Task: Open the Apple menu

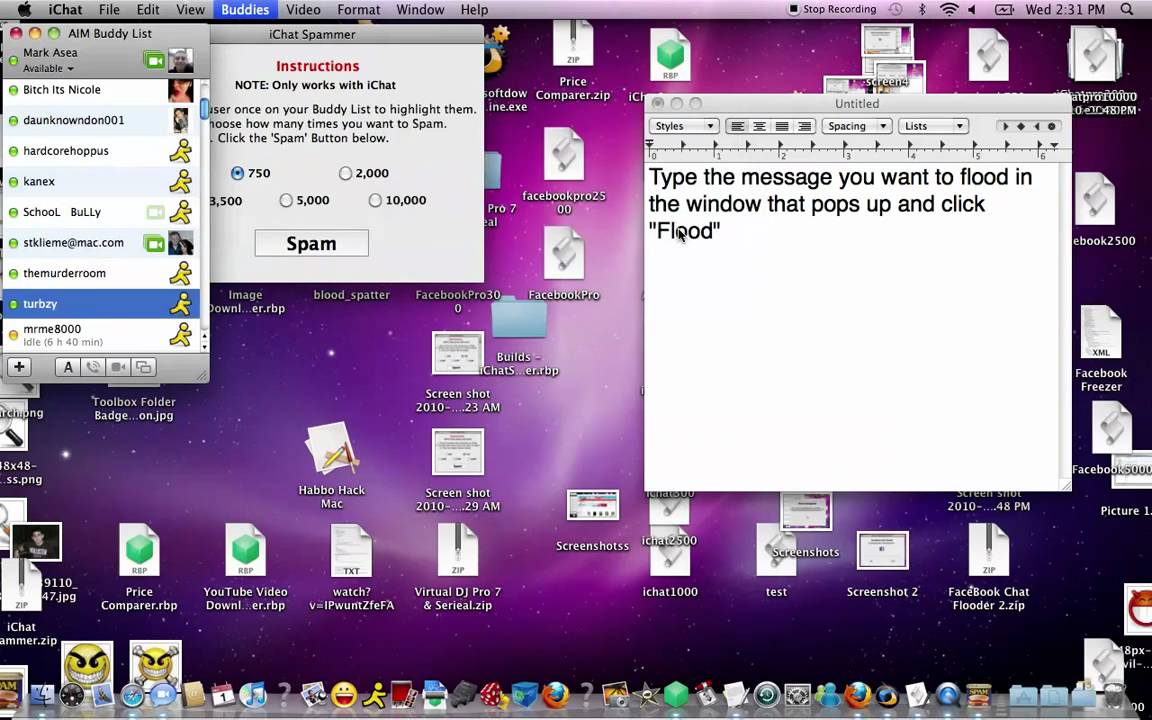Action: (x=24, y=10)
